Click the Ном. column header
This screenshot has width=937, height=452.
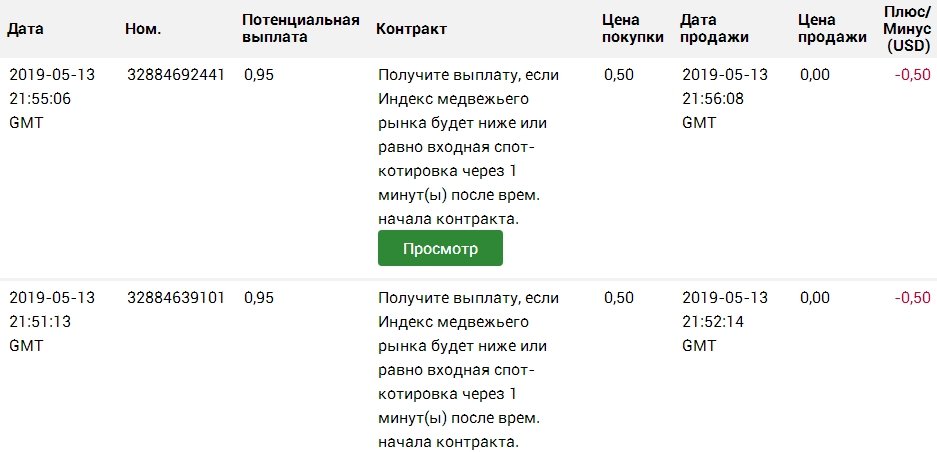click(143, 29)
